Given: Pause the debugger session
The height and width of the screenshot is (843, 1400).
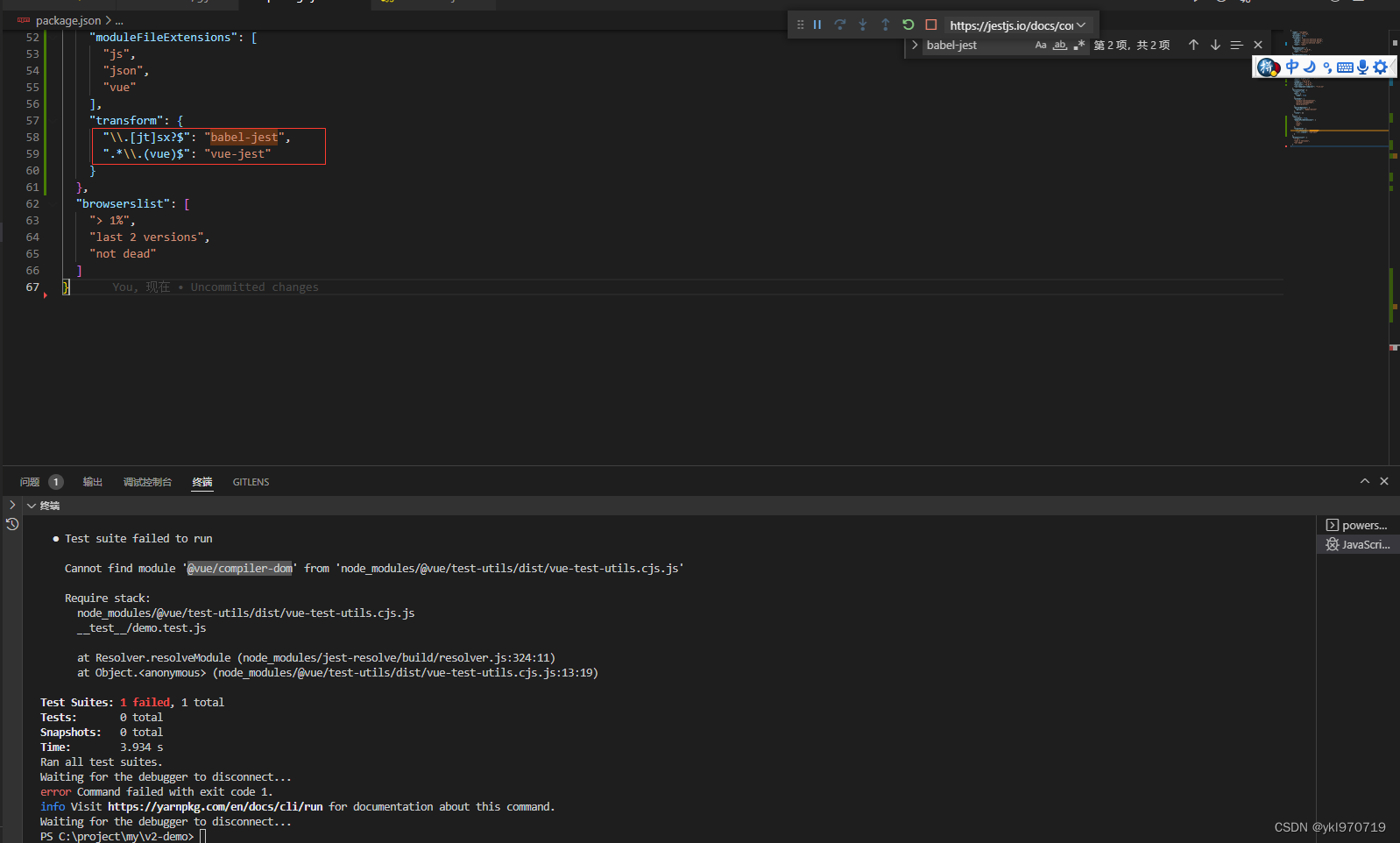Looking at the screenshot, I should pos(817,25).
